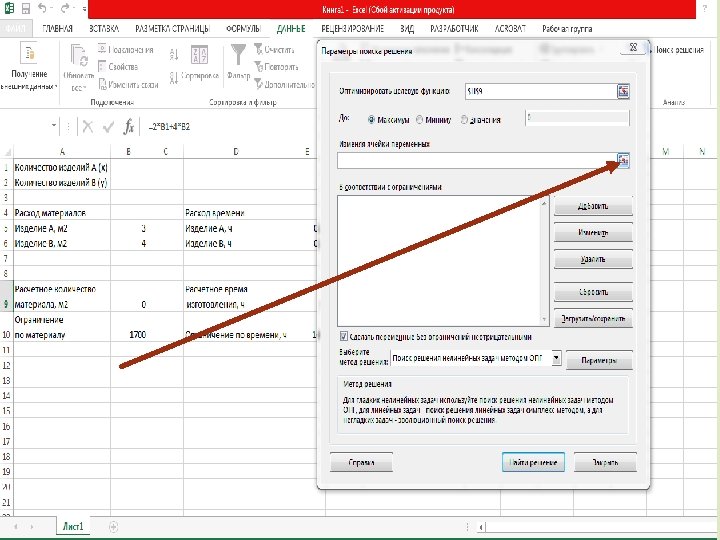Screen dimensions: 720x540
Task: Click the constraints list scroll-down arrow
Action: (544, 320)
